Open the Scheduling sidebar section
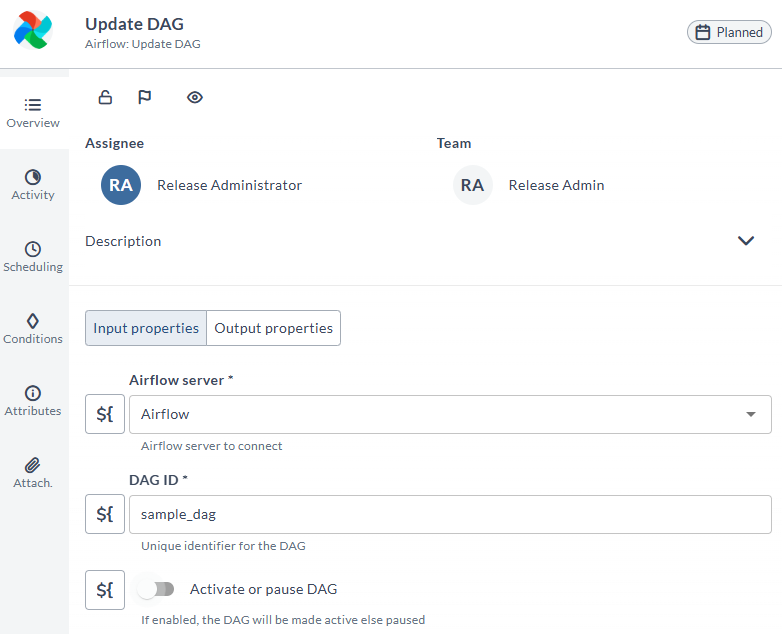 (33, 257)
